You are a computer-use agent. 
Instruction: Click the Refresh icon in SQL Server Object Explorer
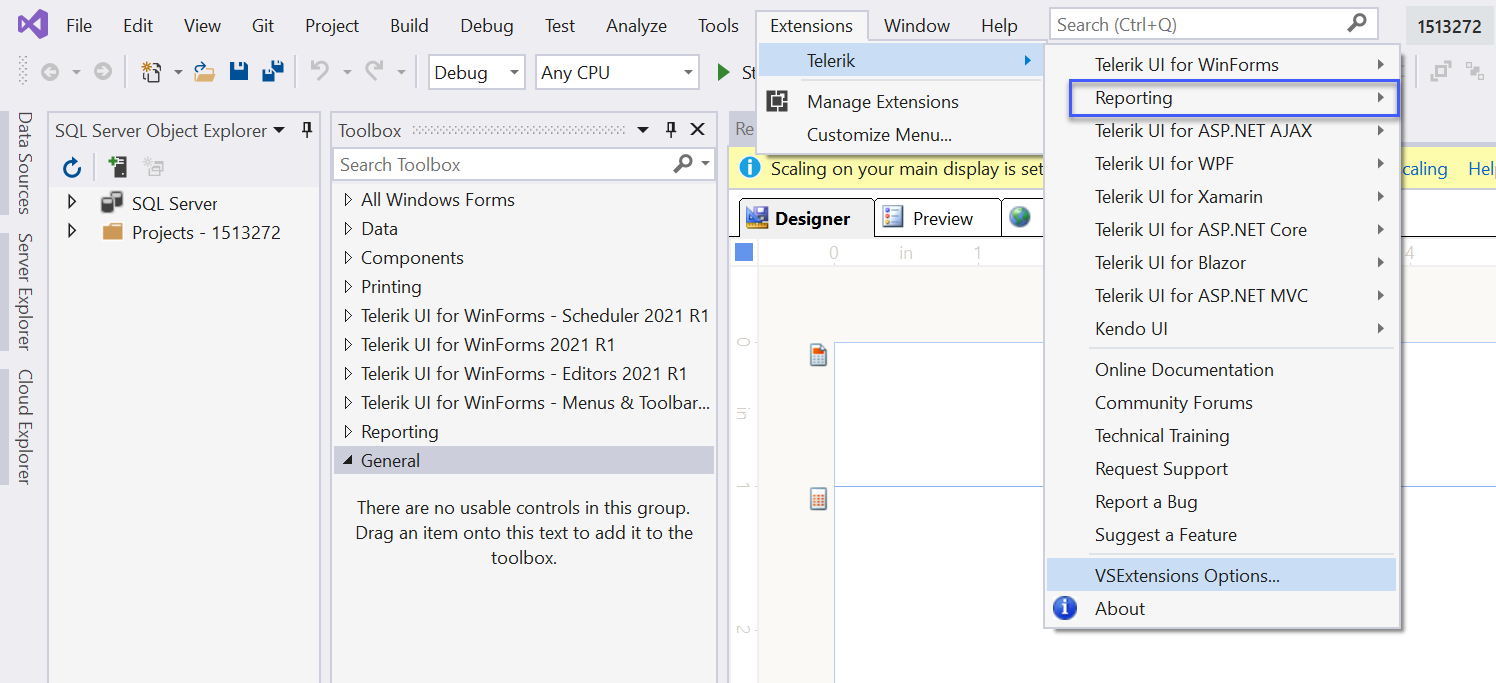[71, 167]
